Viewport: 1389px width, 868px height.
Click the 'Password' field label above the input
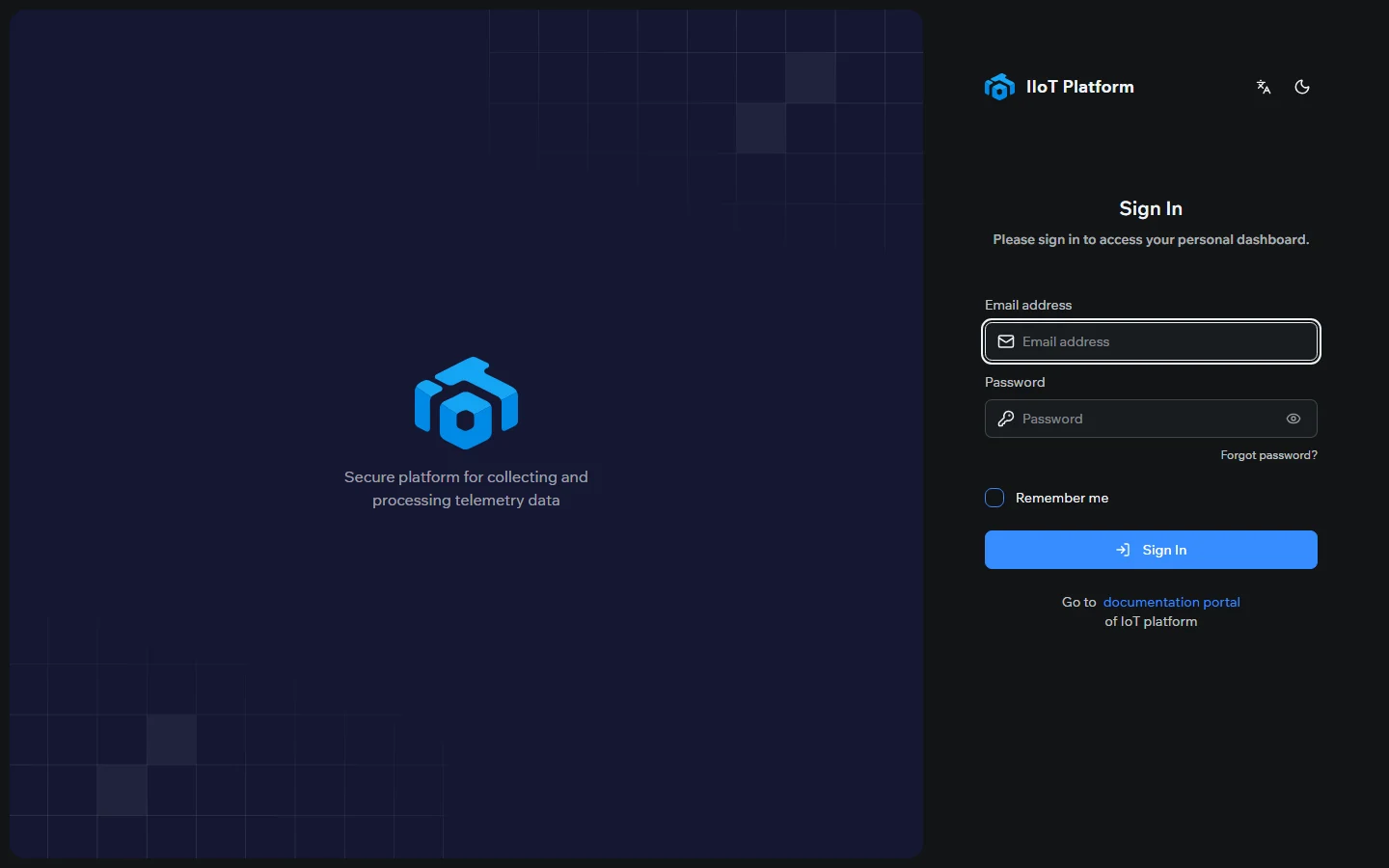coord(1015,382)
